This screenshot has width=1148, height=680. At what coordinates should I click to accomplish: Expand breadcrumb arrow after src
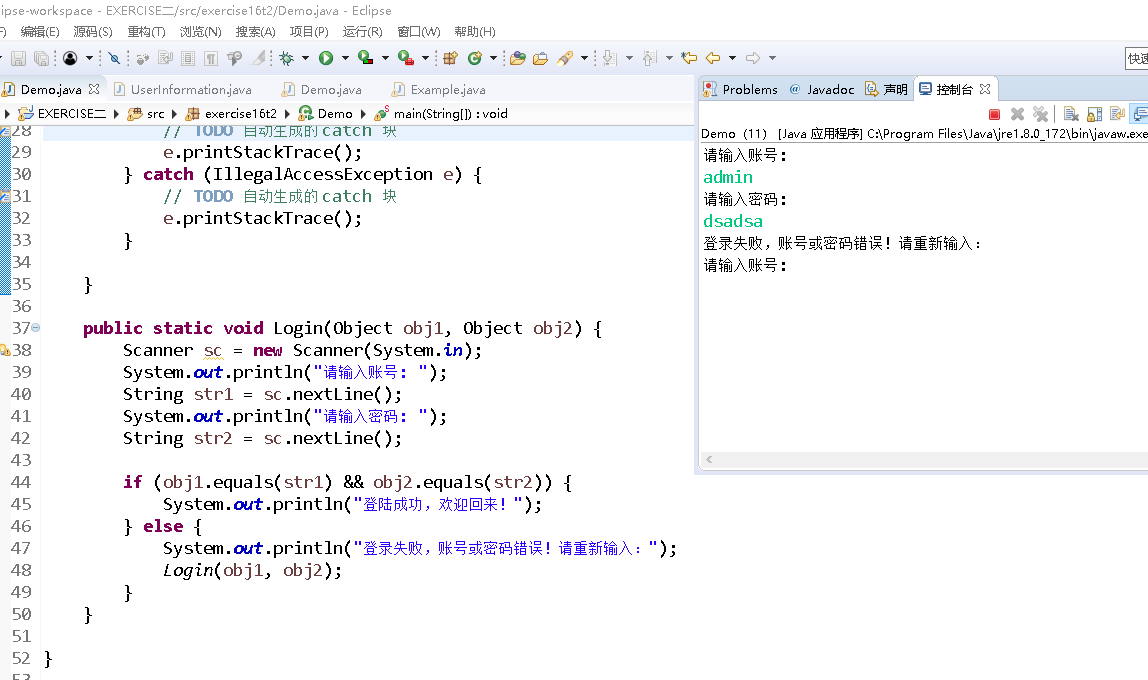tap(174, 113)
